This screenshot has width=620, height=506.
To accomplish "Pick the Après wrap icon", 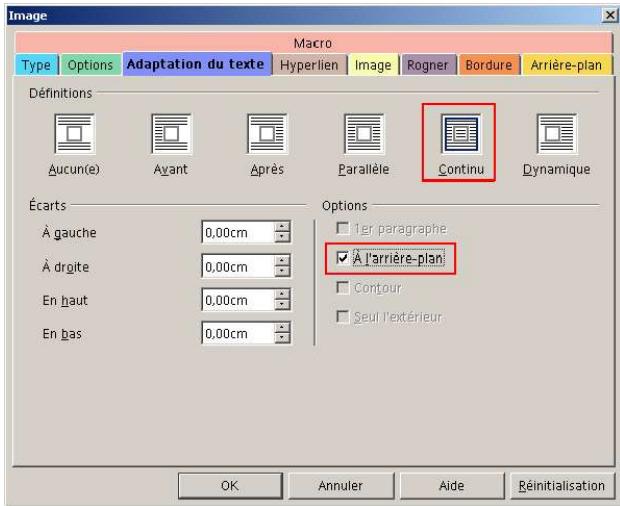I will click(267, 134).
